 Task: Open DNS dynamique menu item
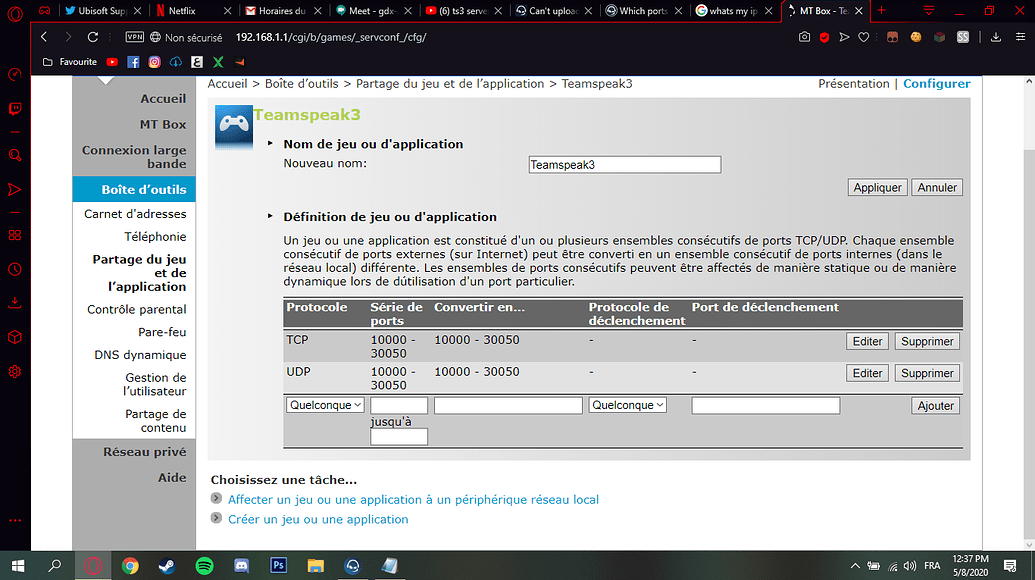(140, 355)
